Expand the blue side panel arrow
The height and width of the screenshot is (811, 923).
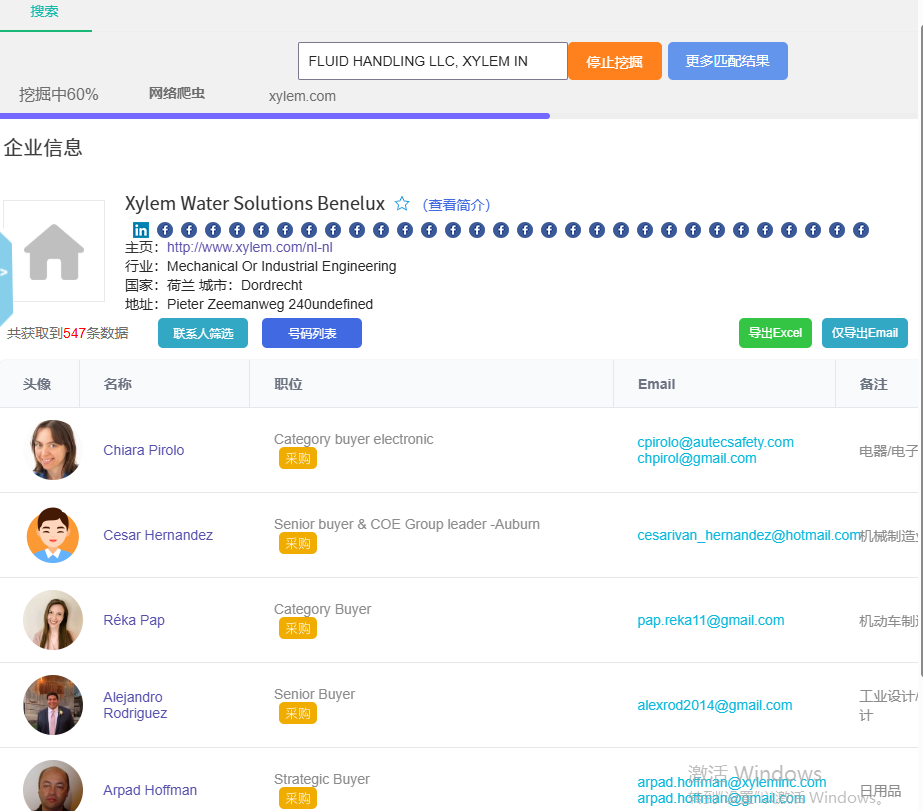pos(5,272)
